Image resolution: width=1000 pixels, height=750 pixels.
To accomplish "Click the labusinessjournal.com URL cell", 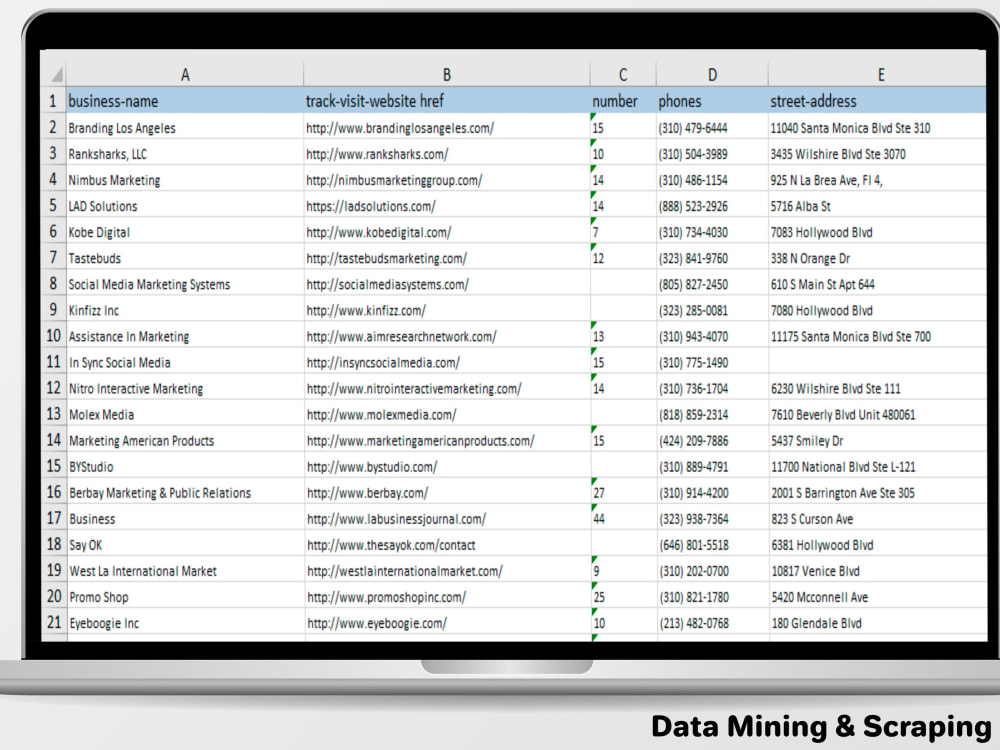I will (447, 518).
